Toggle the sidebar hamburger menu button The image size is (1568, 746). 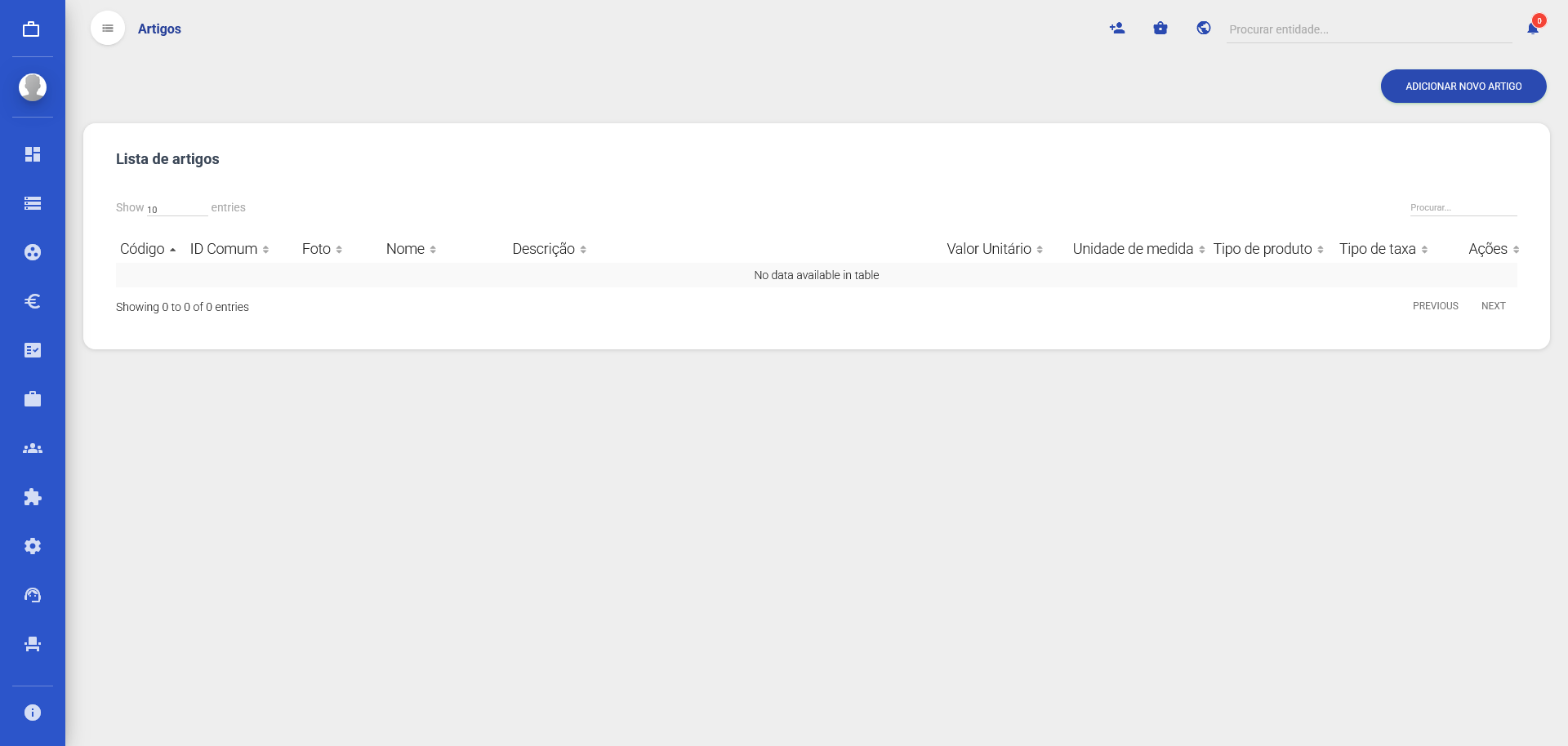108,29
